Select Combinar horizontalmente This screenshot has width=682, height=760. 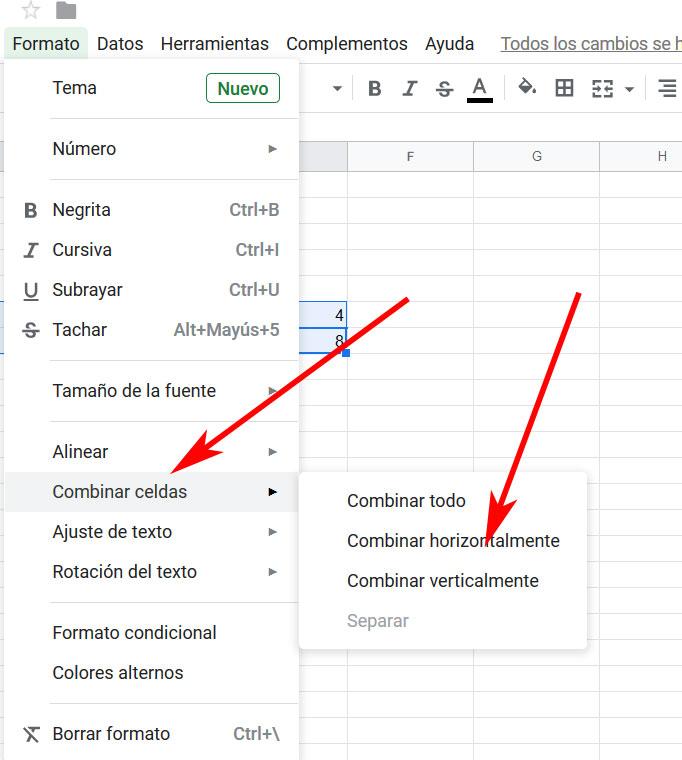pyautogui.click(x=443, y=541)
